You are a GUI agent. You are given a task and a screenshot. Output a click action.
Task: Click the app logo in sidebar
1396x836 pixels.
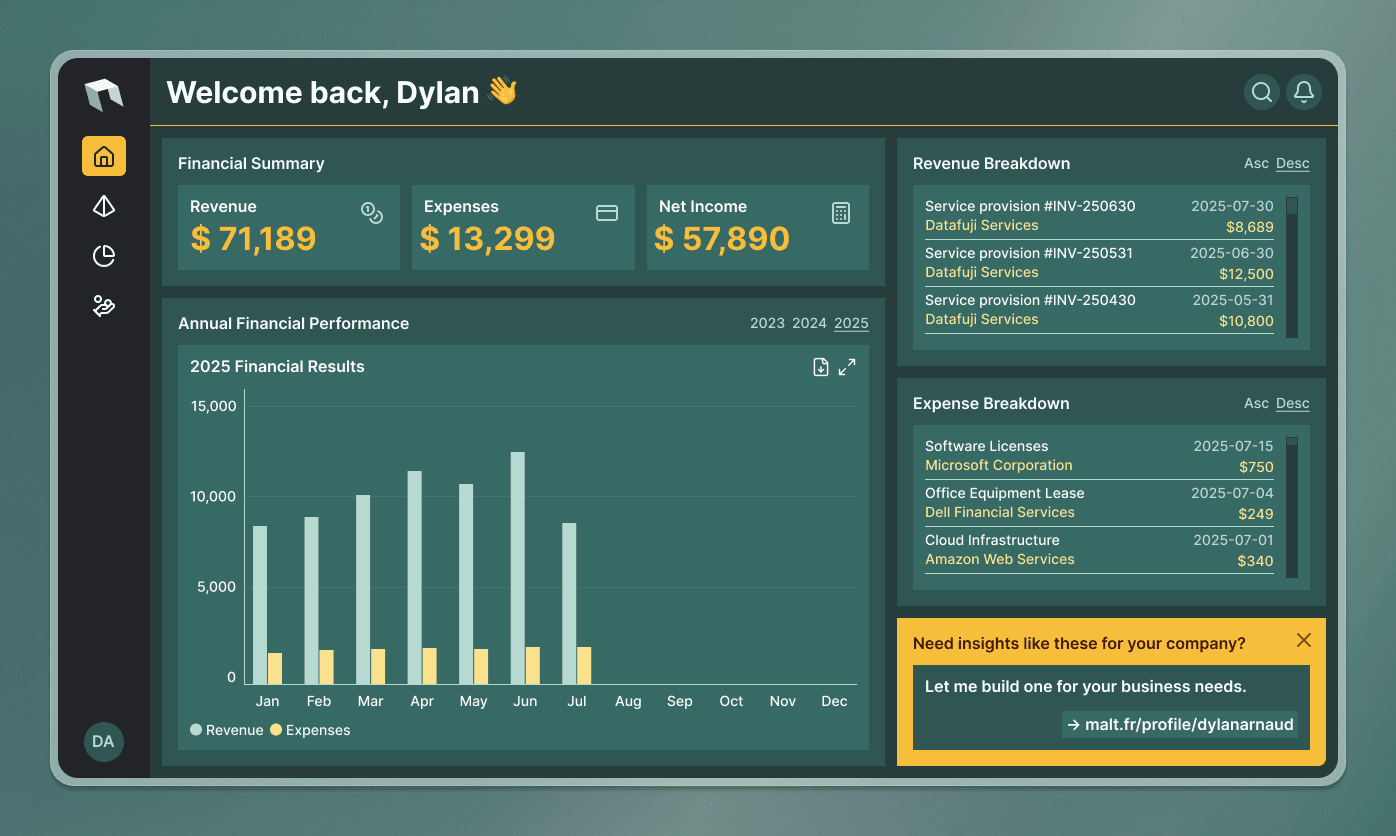pos(104,95)
